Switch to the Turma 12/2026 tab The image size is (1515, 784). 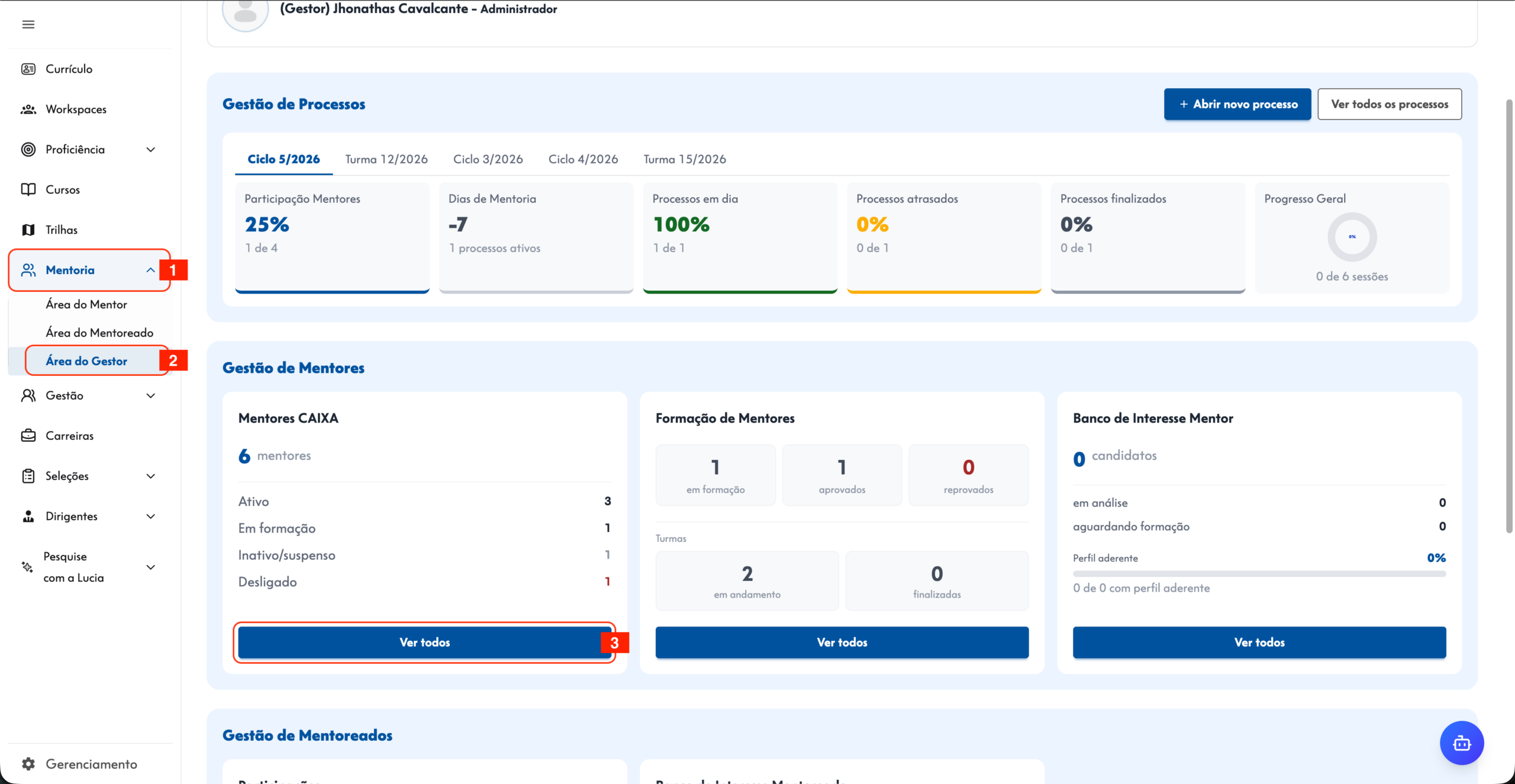[386, 159]
